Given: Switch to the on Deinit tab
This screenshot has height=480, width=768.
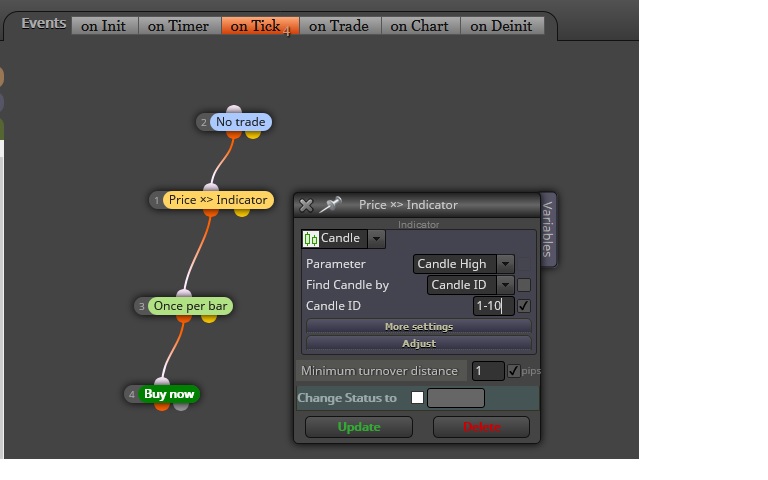Looking at the screenshot, I should click(502, 26).
